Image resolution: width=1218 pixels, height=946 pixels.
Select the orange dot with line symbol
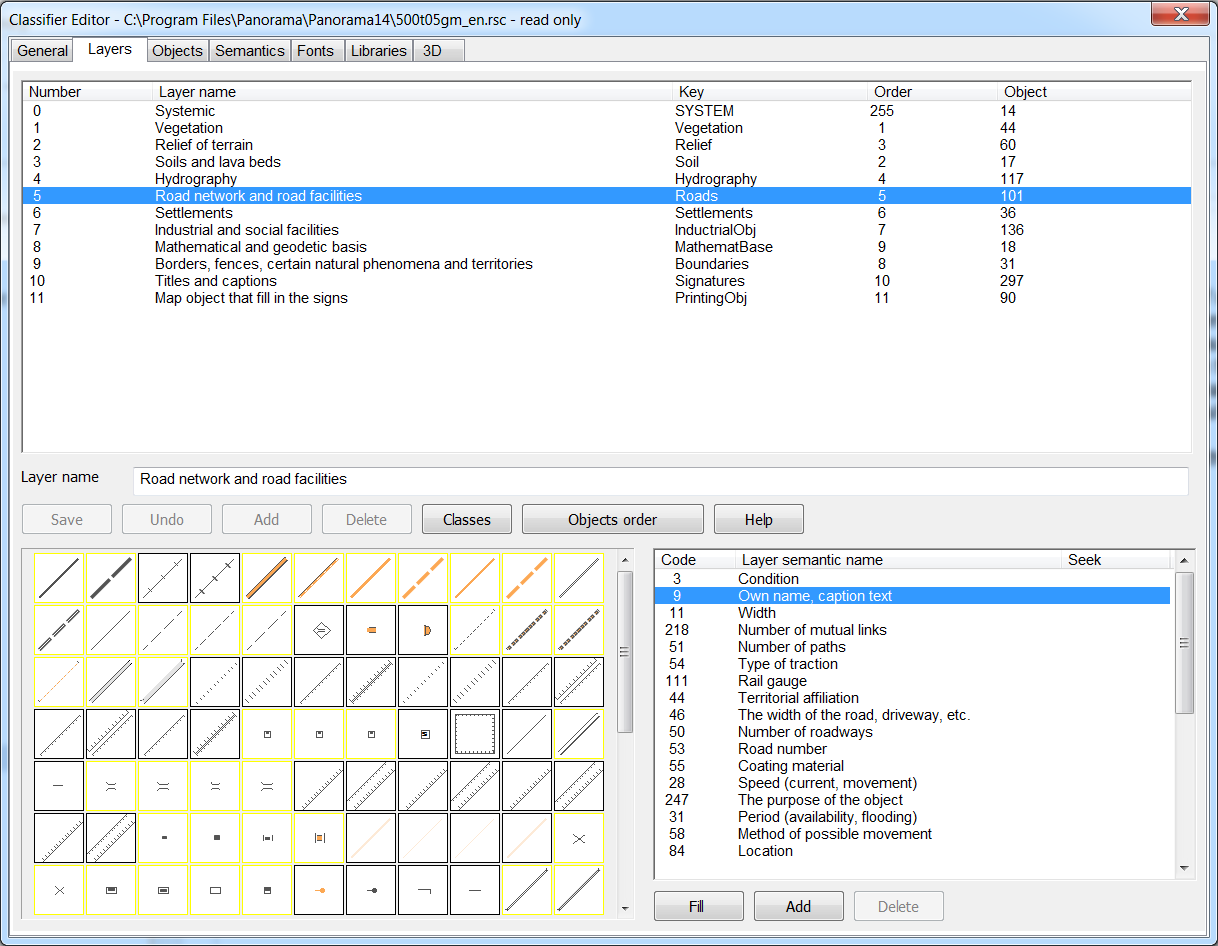320,890
